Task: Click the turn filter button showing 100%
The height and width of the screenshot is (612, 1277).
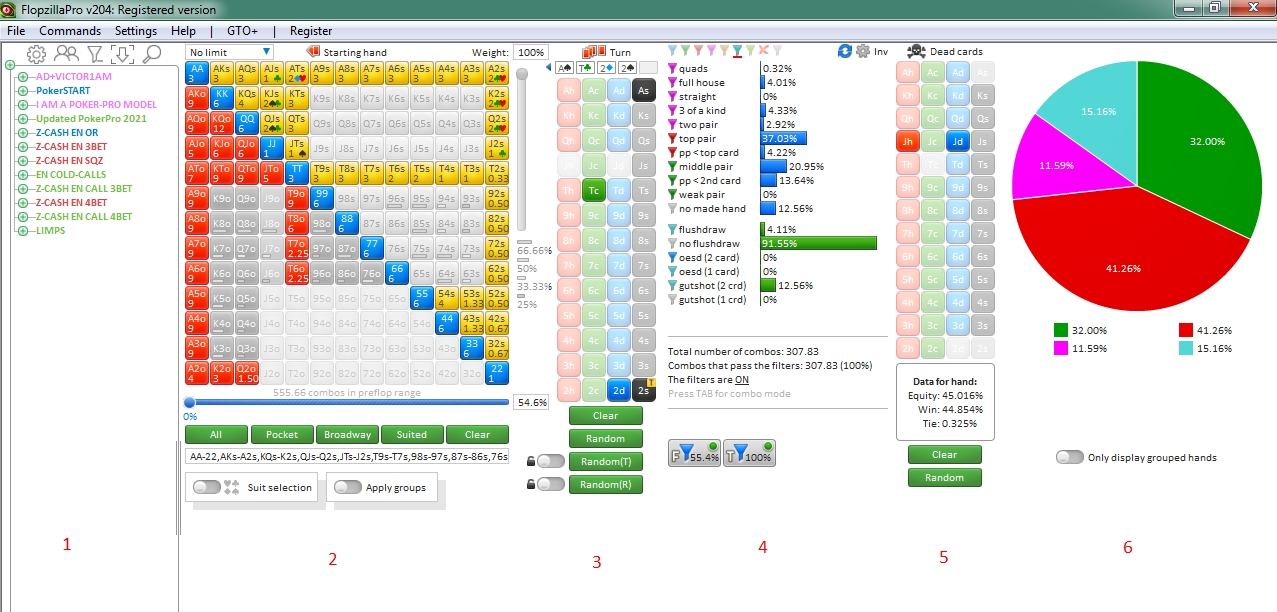Action: [x=749, y=454]
